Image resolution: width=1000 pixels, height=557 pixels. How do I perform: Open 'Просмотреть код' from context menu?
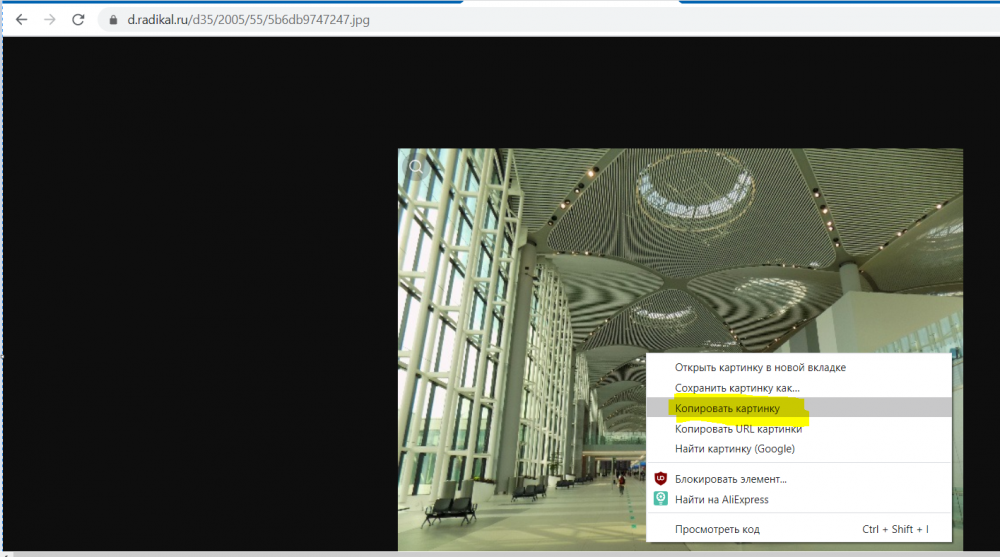coord(717,529)
